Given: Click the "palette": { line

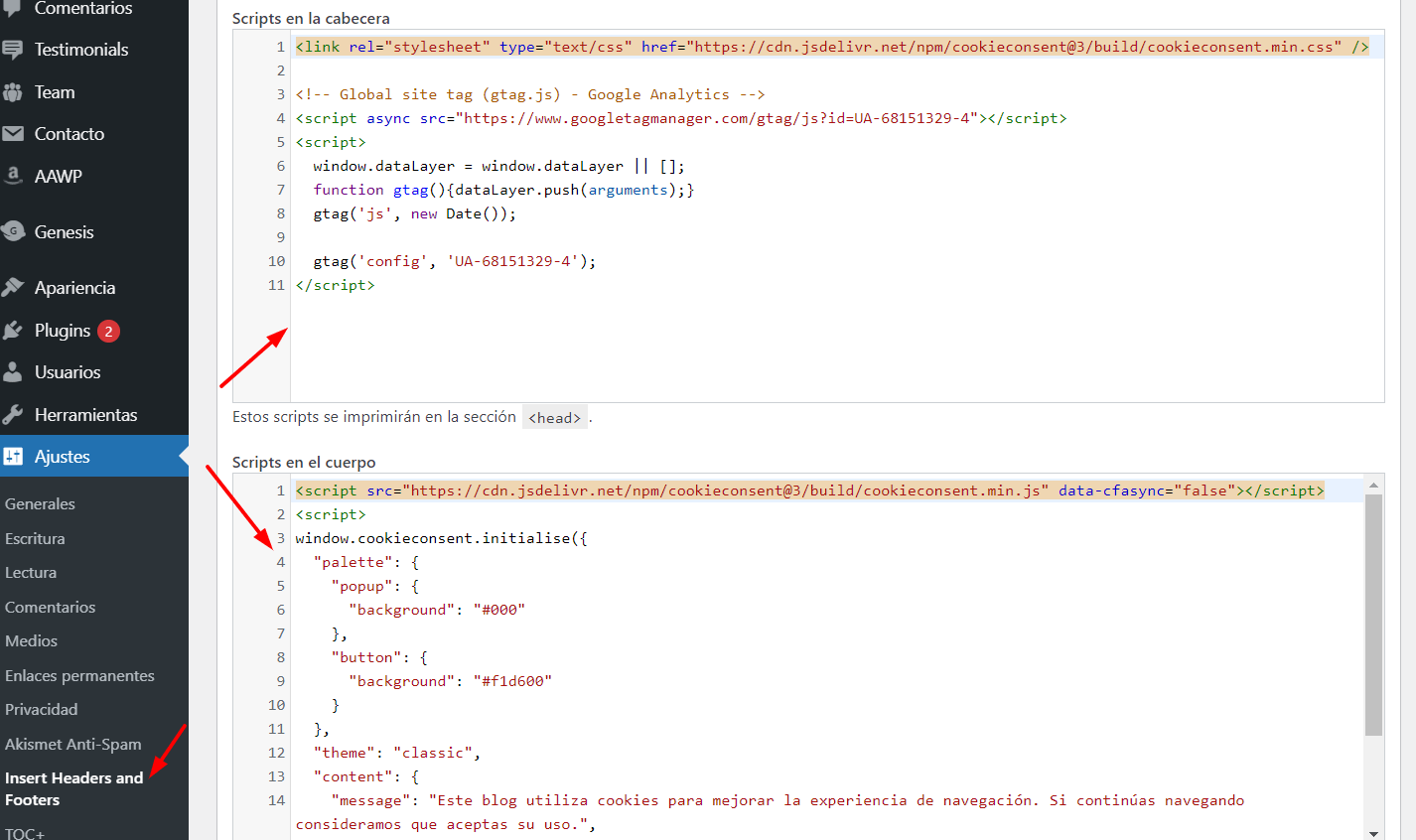Looking at the screenshot, I should [366, 562].
